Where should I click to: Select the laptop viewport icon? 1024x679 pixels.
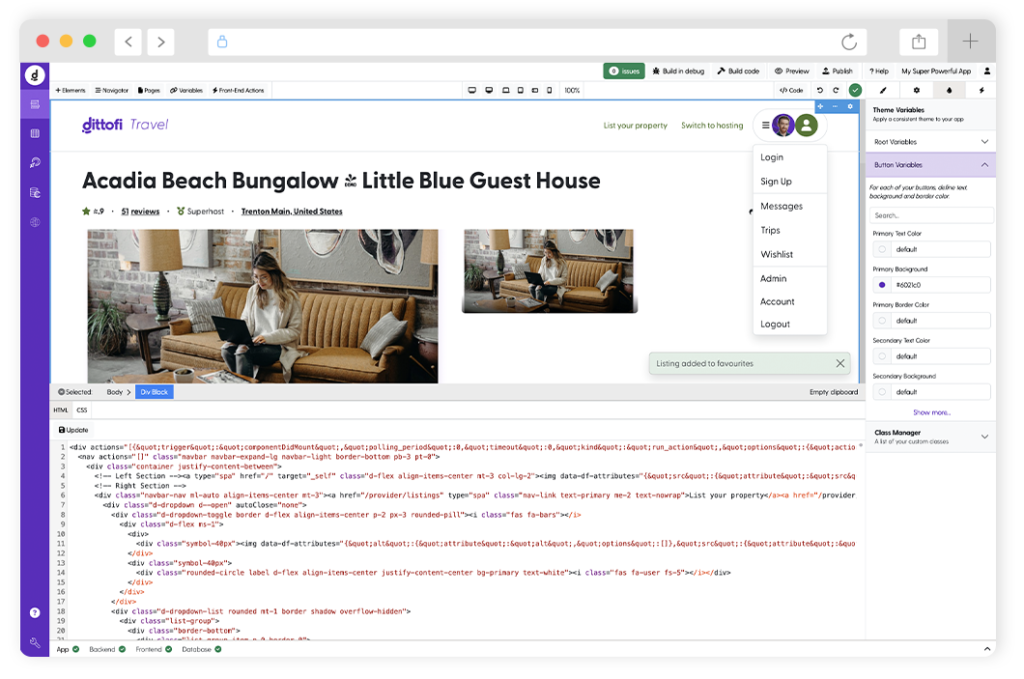[x=505, y=90]
